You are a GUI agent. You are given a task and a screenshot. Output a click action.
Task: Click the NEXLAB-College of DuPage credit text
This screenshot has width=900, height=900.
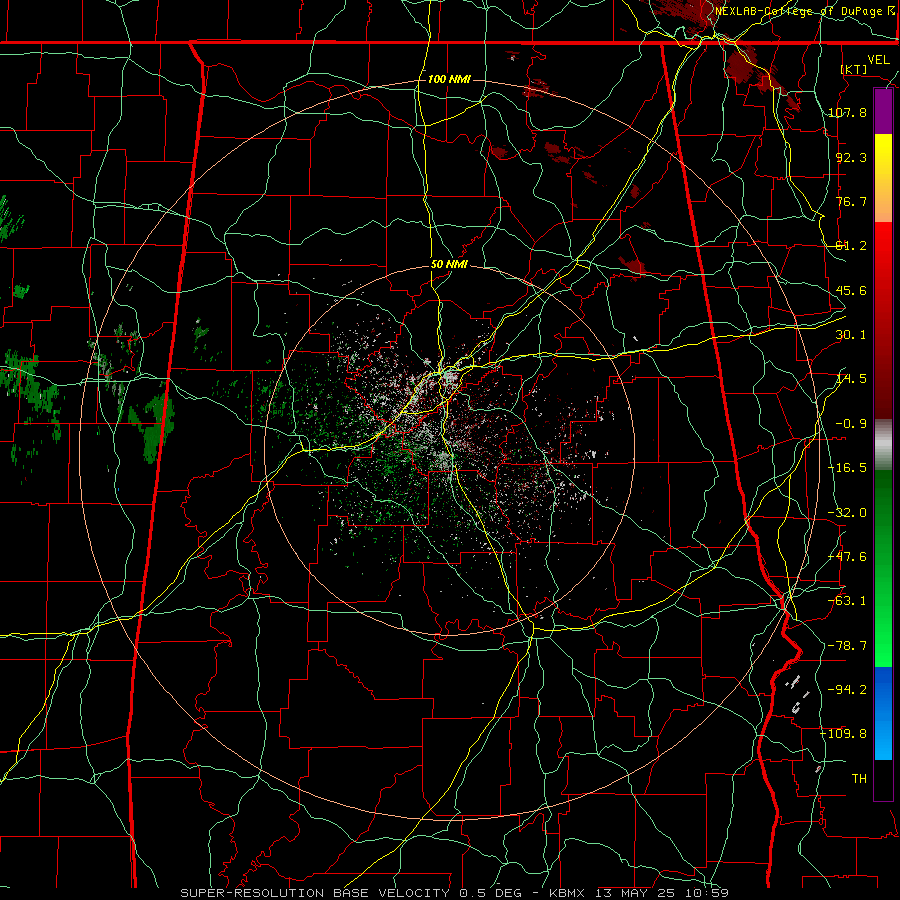coord(805,11)
